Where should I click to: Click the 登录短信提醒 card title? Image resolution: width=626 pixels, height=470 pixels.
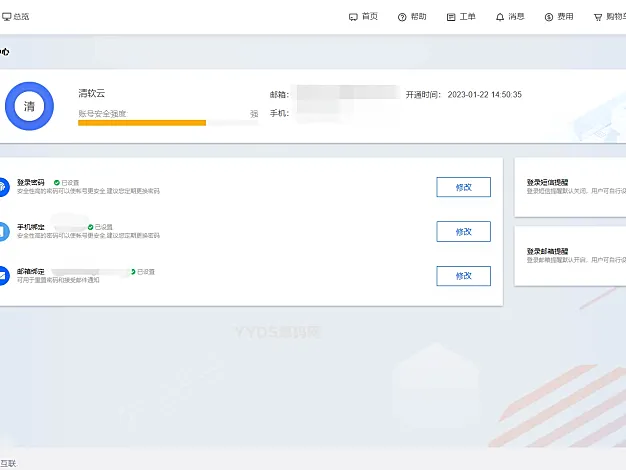coord(547,182)
